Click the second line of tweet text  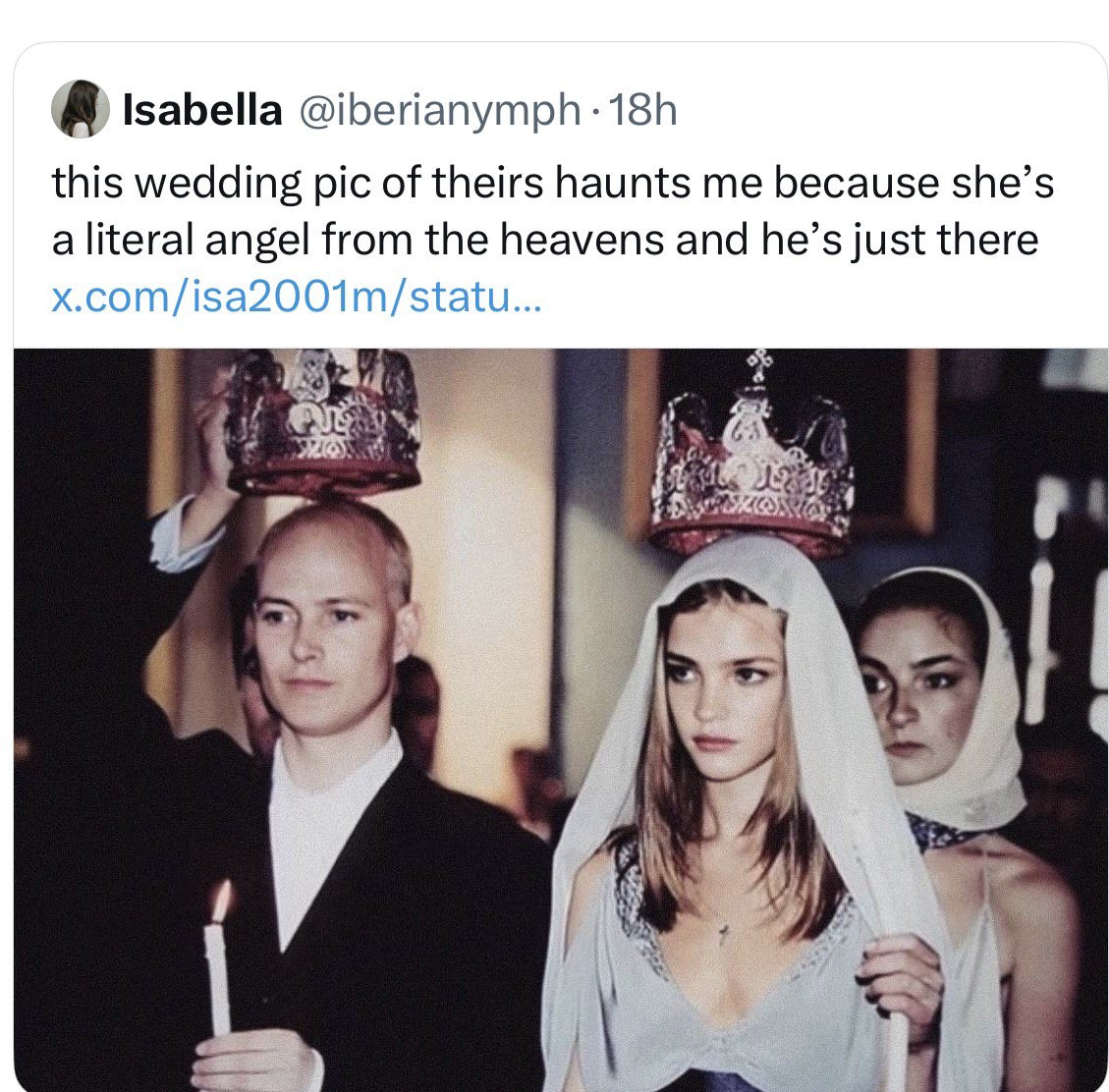545,241
